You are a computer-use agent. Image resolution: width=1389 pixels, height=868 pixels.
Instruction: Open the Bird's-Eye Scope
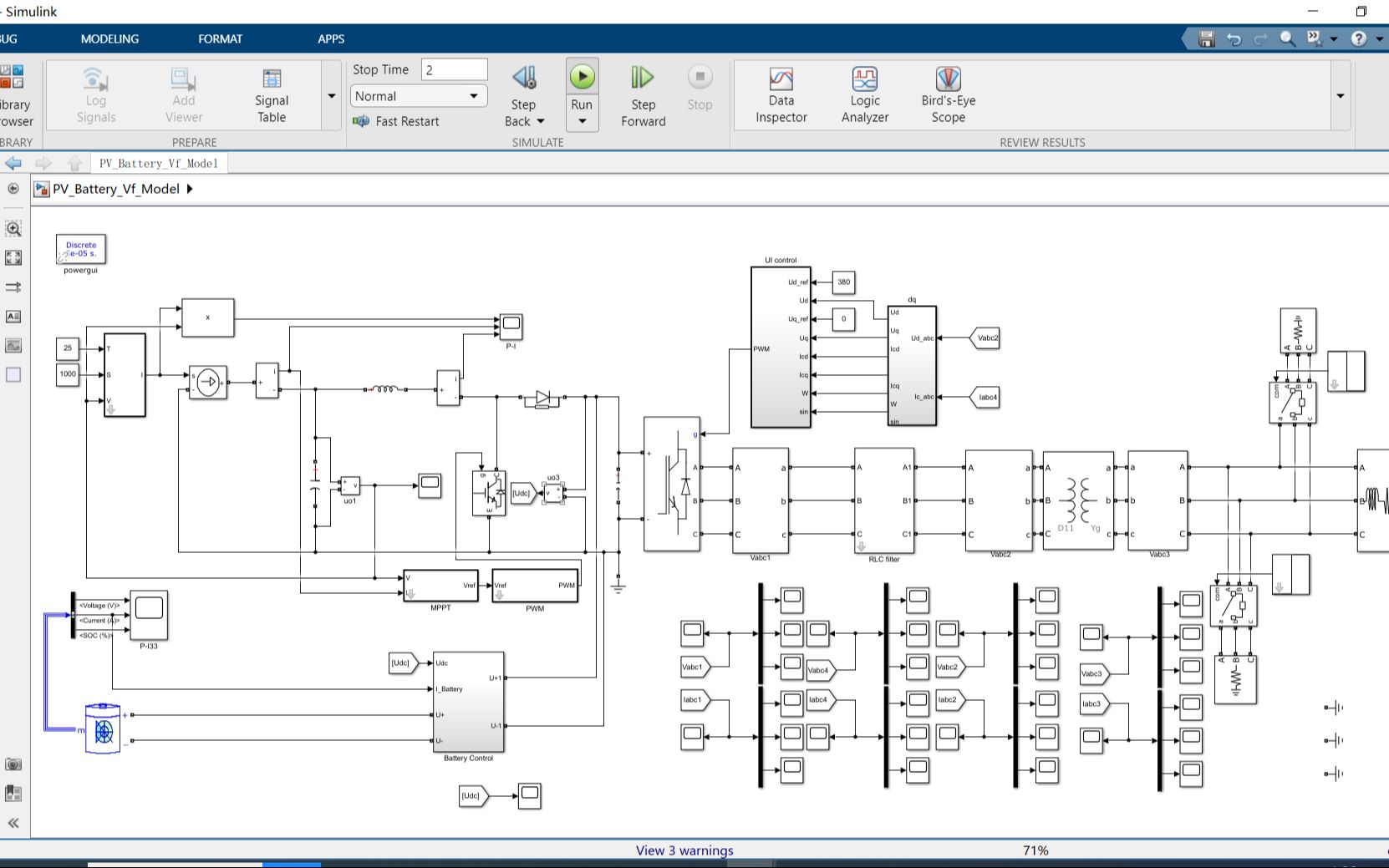pyautogui.click(x=949, y=92)
